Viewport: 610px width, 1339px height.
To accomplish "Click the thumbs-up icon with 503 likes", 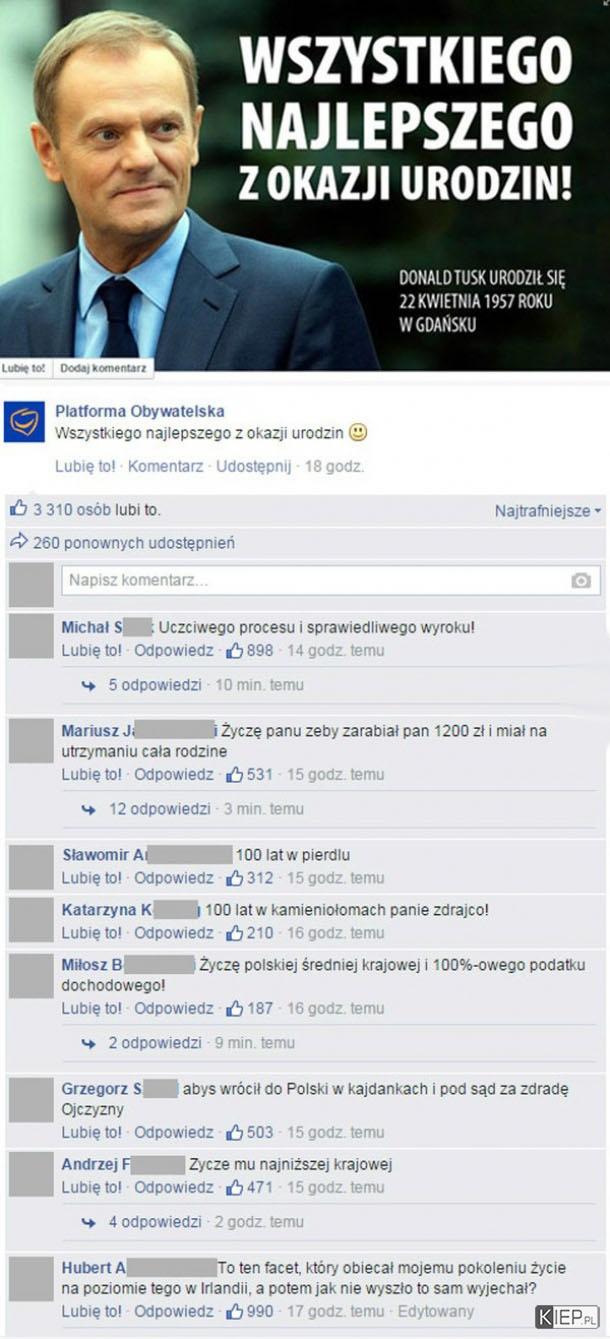I will [x=235, y=1133].
